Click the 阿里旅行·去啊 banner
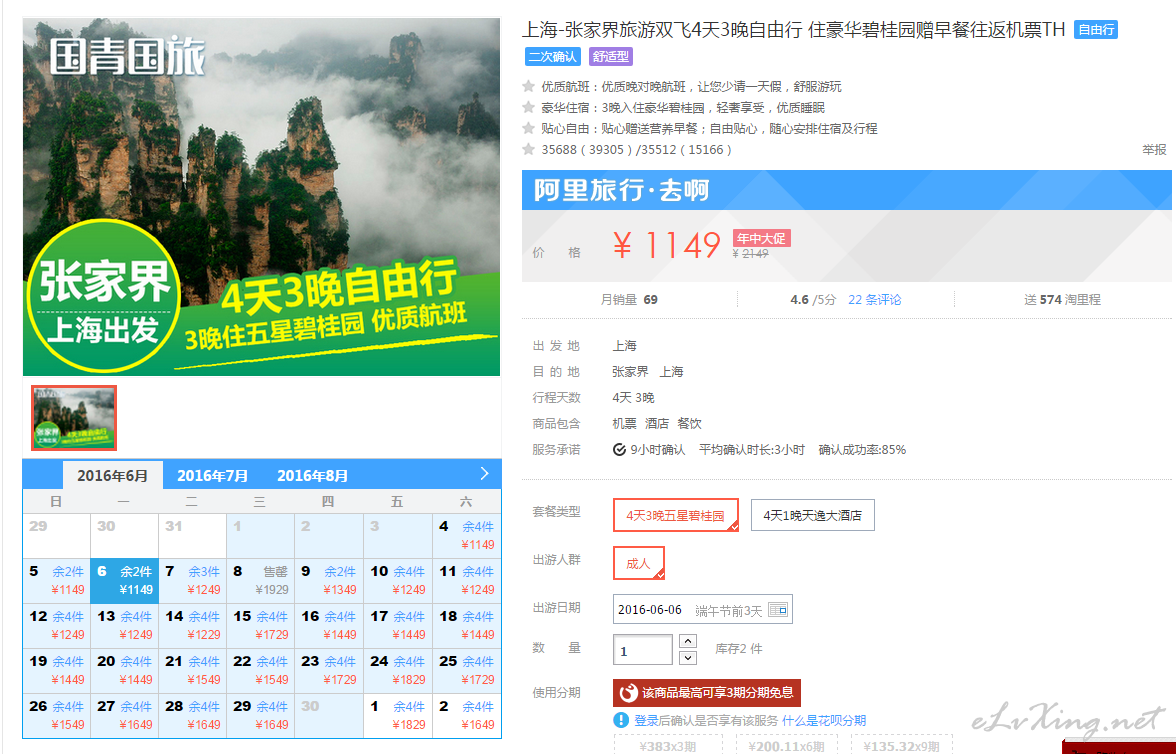1176x754 pixels. (847, 190)
